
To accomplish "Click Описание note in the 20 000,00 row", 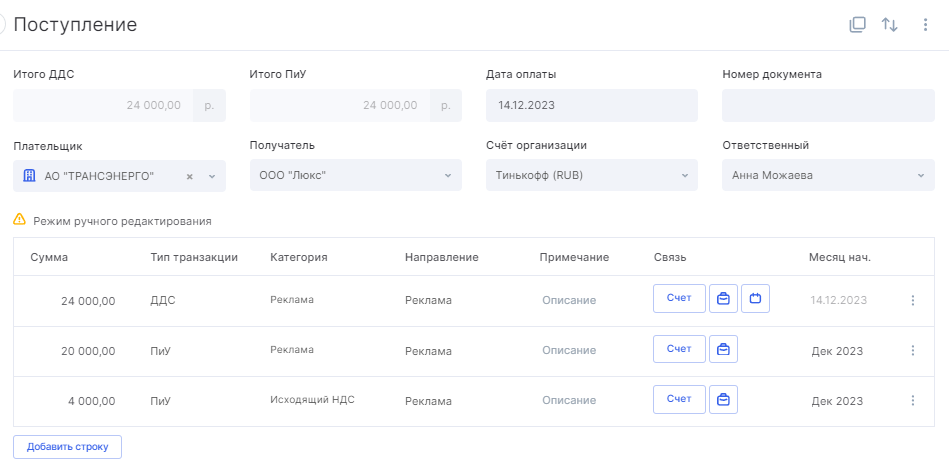I will (569, 351).
